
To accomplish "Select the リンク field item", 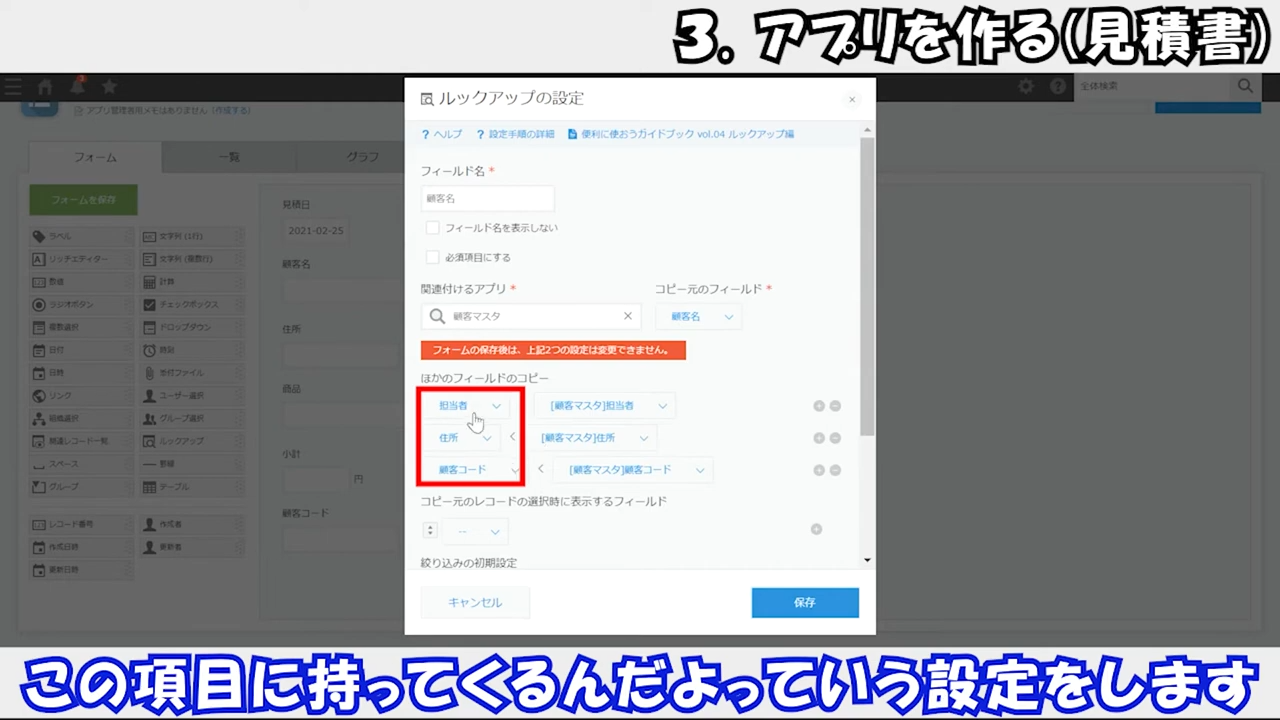I will (80, 395).
